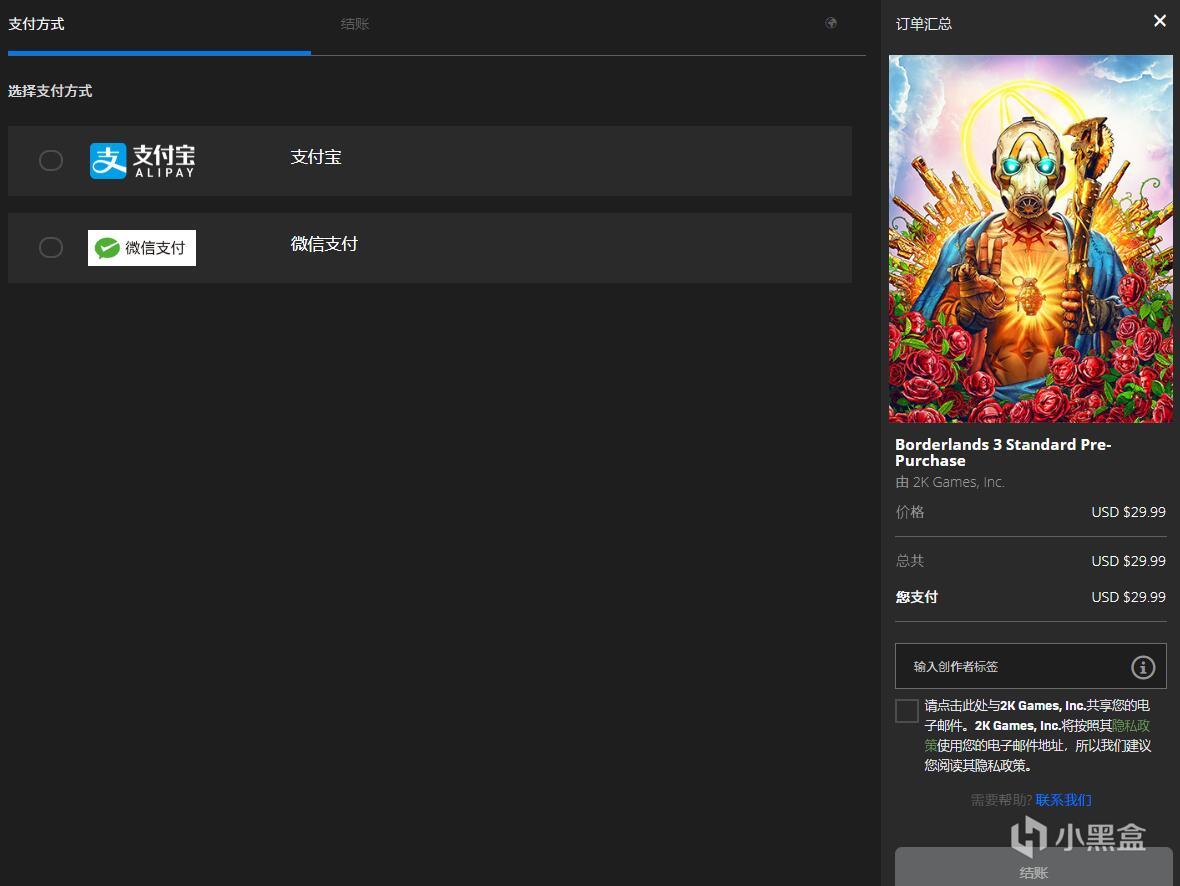Viewport: 1180px width, 886px height.
Task: Click the 总共 USD $29.99 value
Action: (x=1128, y=561)
